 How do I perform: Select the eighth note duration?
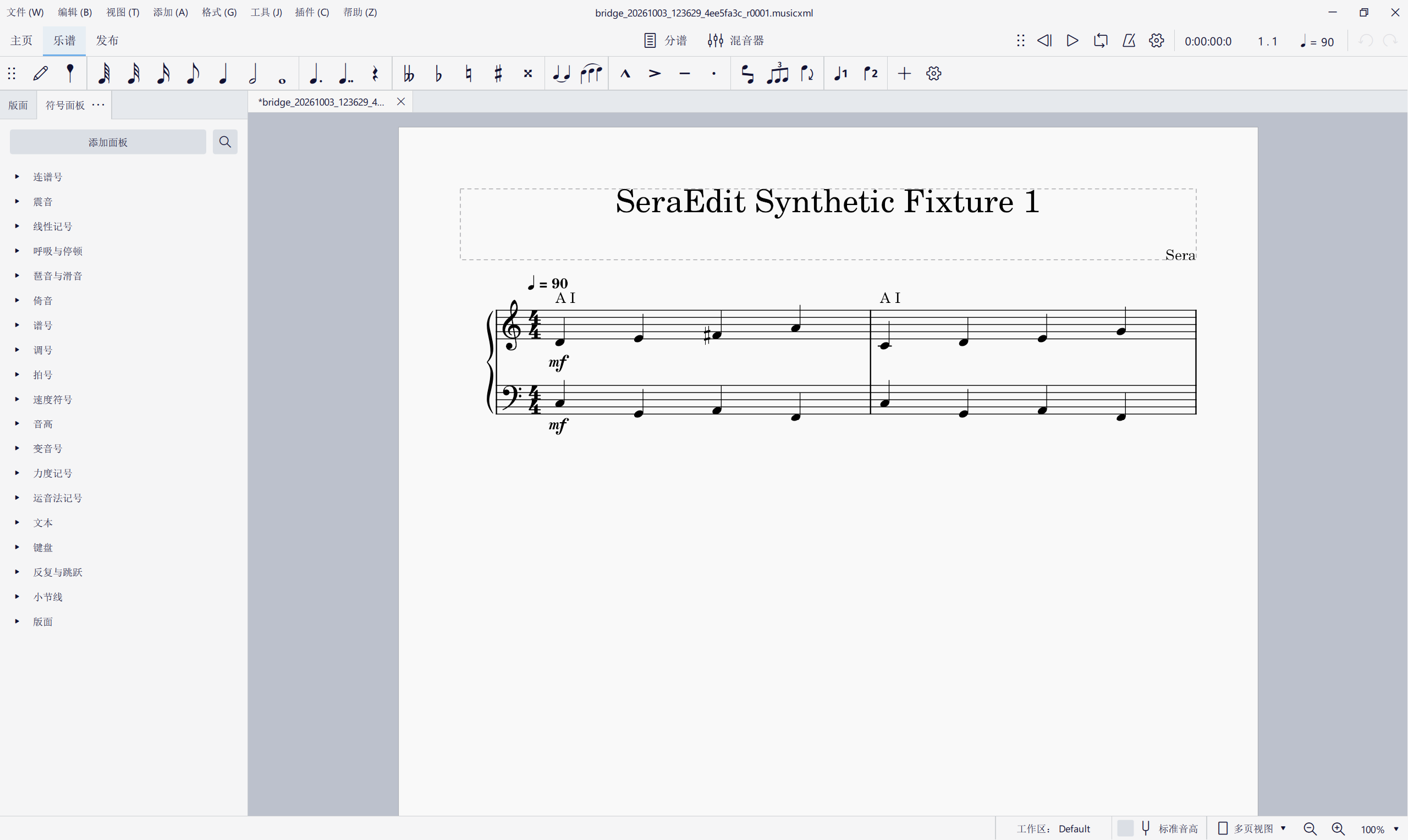(193, 74)
